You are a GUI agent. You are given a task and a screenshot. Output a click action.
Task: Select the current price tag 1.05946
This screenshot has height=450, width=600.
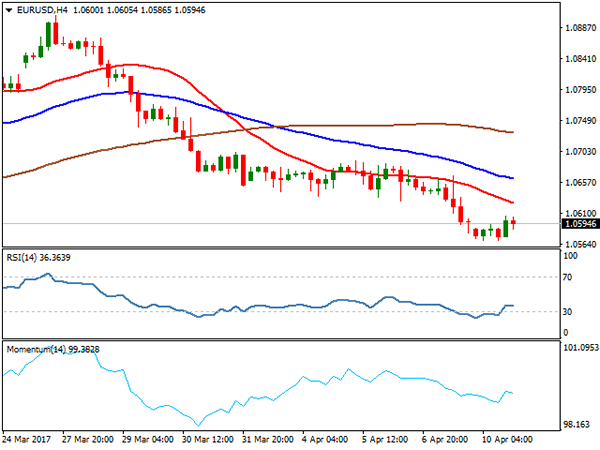[x=580, y=223]
